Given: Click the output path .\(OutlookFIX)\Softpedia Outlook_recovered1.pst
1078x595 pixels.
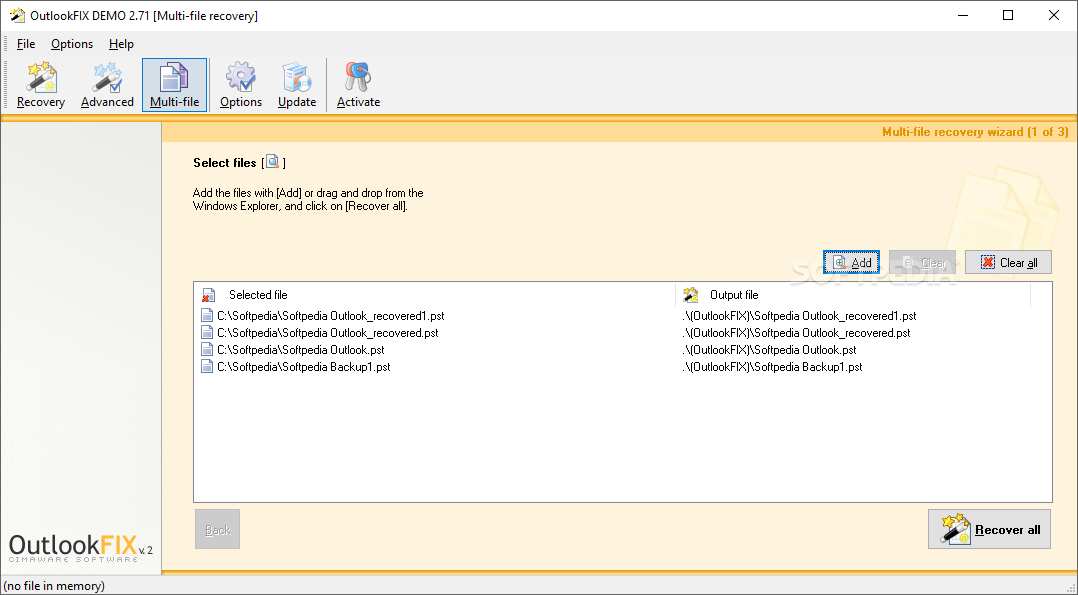Looking at the screenshot, I should pyautogui.click(x=800, y=316).
